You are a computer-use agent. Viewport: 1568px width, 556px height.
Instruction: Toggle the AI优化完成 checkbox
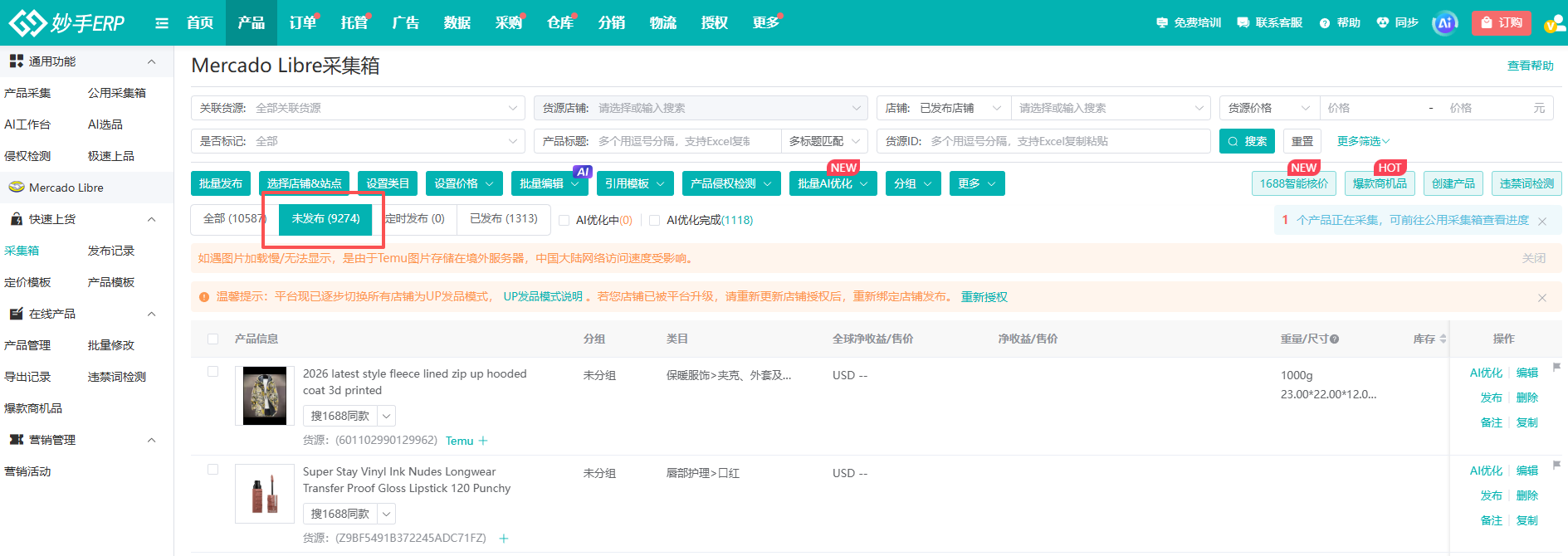pos(655,220)
